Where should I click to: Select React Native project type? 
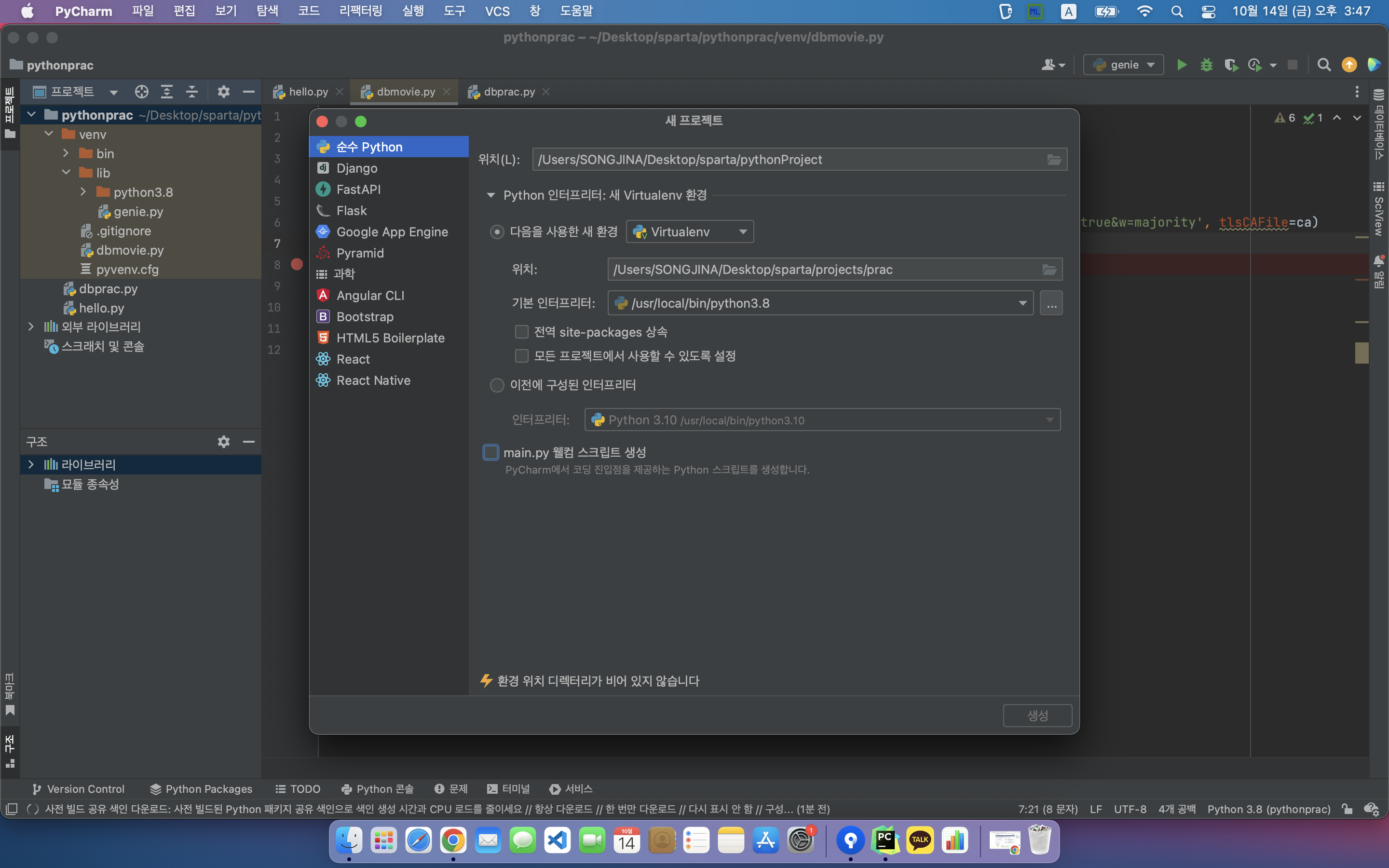[x=389, y=380]
